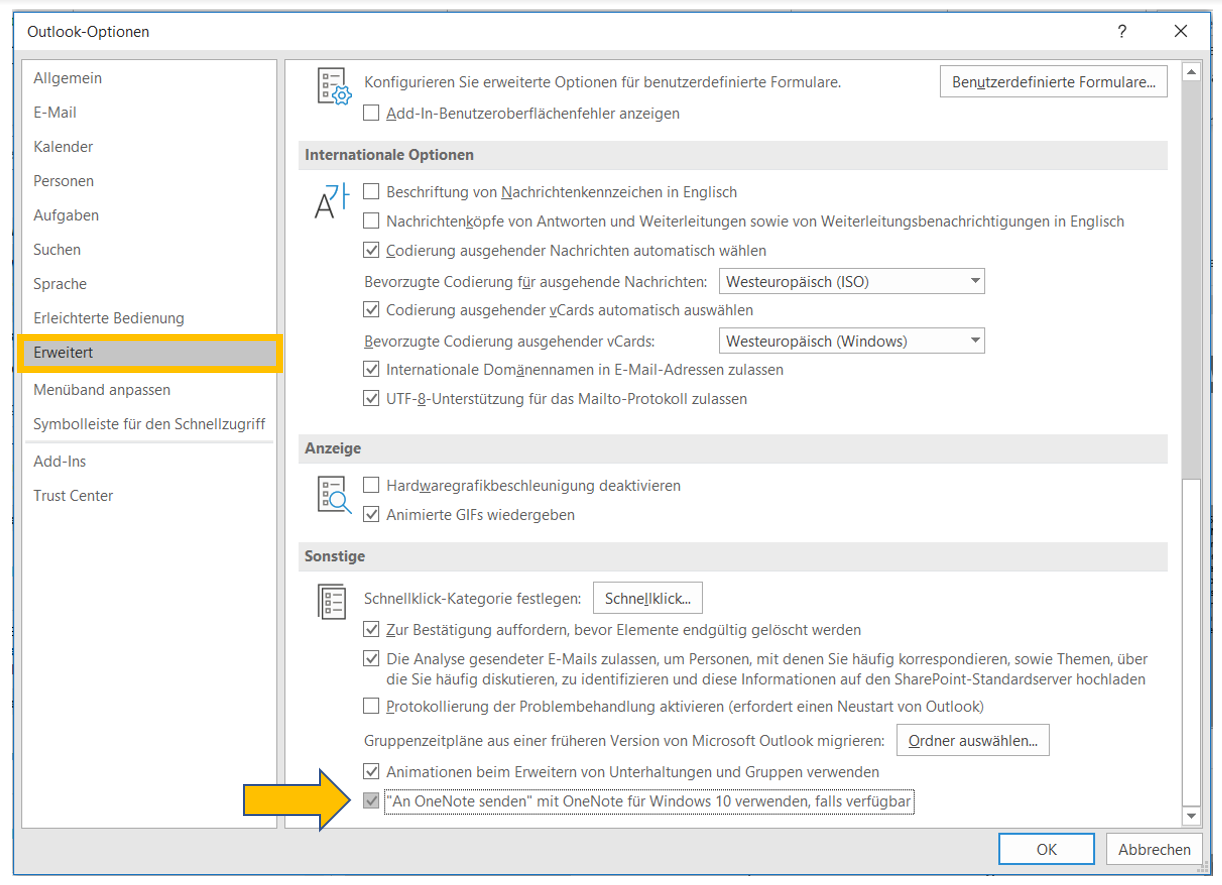The height and width of the screenshot is (885, 1222).
Task: Uncheck Animierte GIFs wiedergeben
Action: (371, 515)
